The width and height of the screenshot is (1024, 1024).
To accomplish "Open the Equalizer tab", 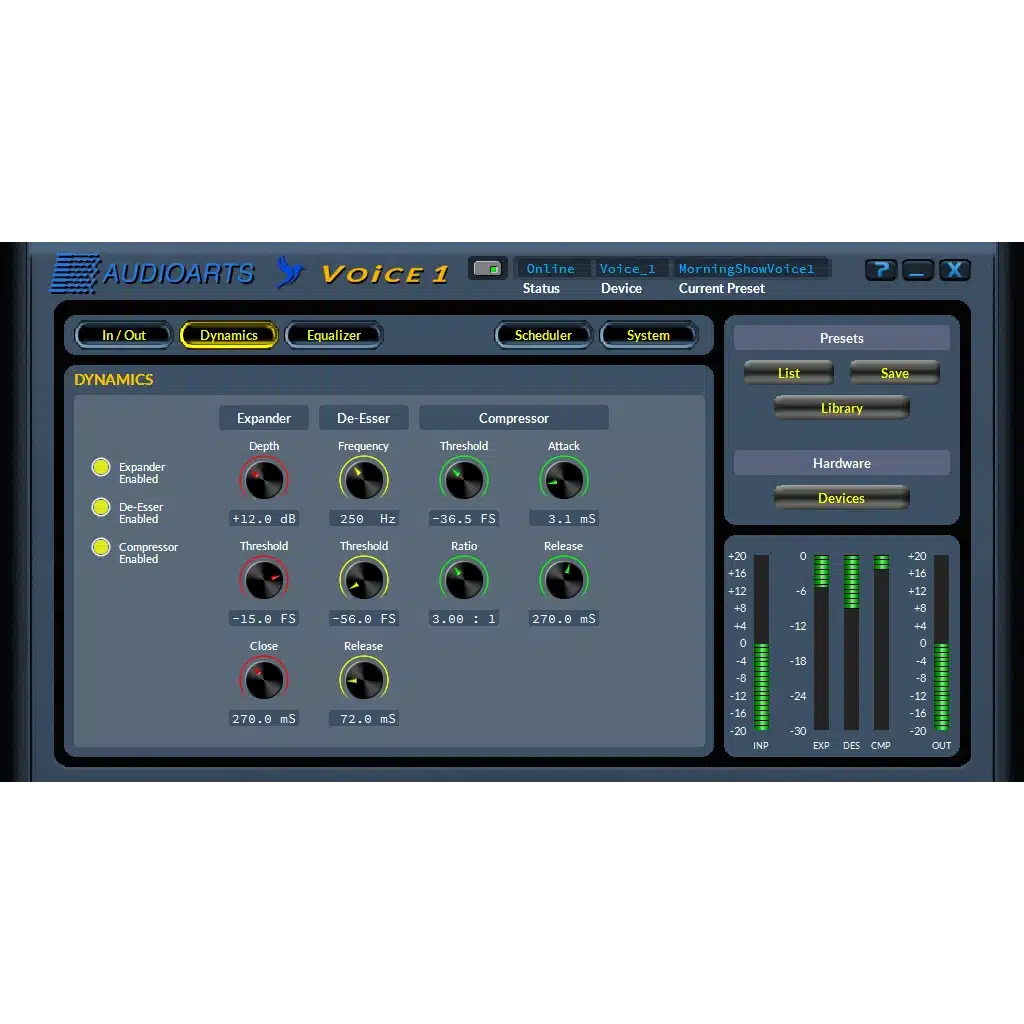I will coord(334,335).
